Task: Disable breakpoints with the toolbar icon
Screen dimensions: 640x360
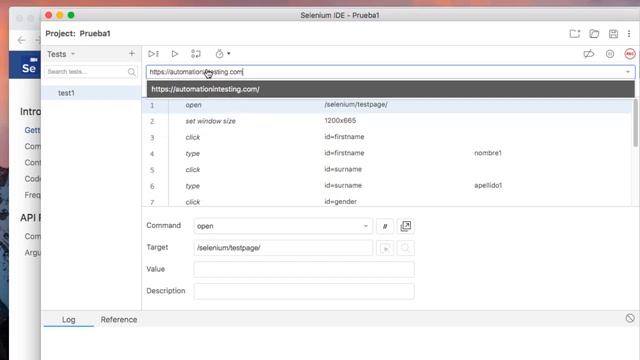Action: 589,54
